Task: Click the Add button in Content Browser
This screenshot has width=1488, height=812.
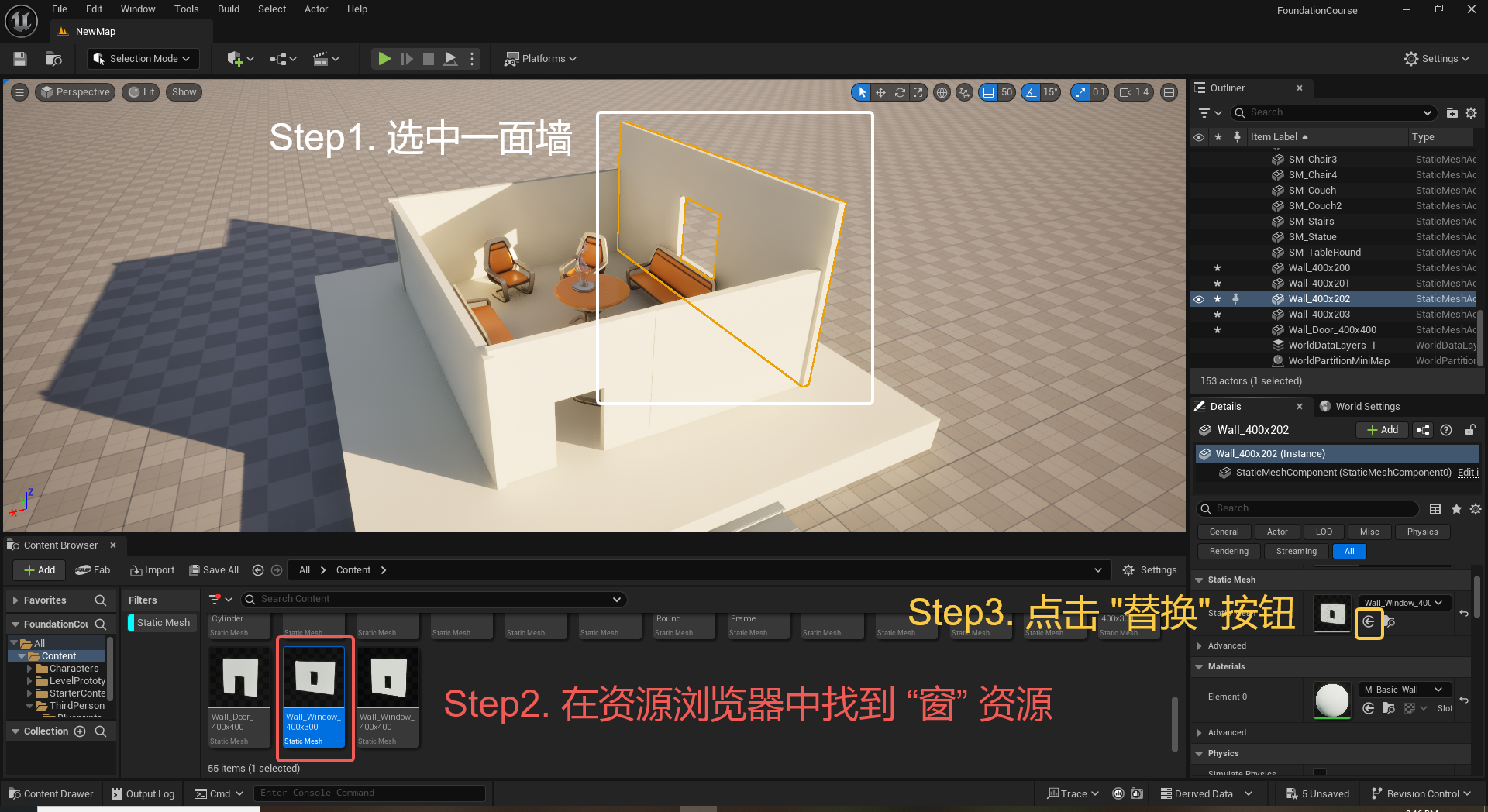Action: coord(40,570)
